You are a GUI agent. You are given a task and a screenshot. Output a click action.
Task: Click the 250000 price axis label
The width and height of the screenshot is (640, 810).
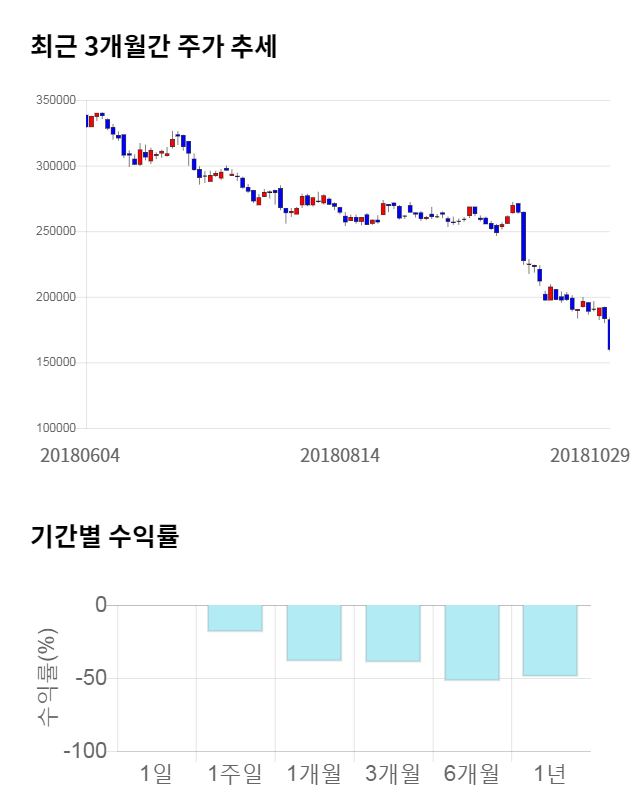(x=56, y=231)
